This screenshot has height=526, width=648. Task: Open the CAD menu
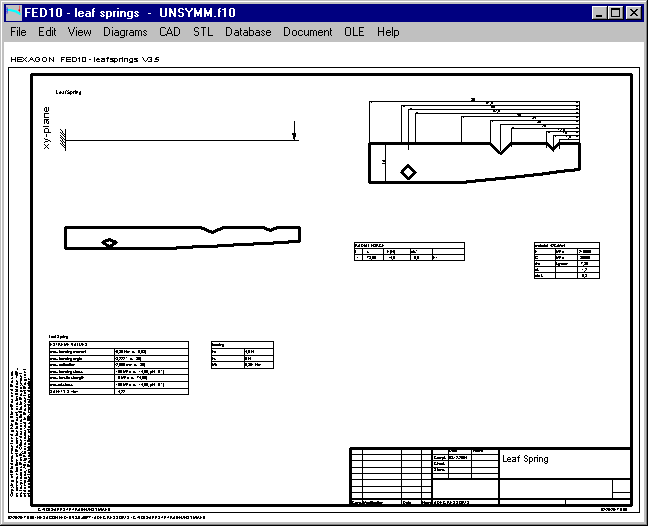(170, 32)
